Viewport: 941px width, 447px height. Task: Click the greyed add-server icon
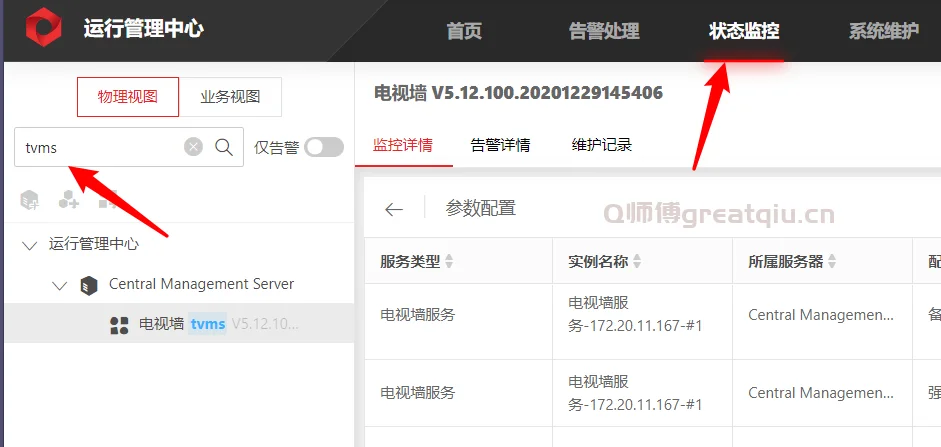click(x=30, y=200)
